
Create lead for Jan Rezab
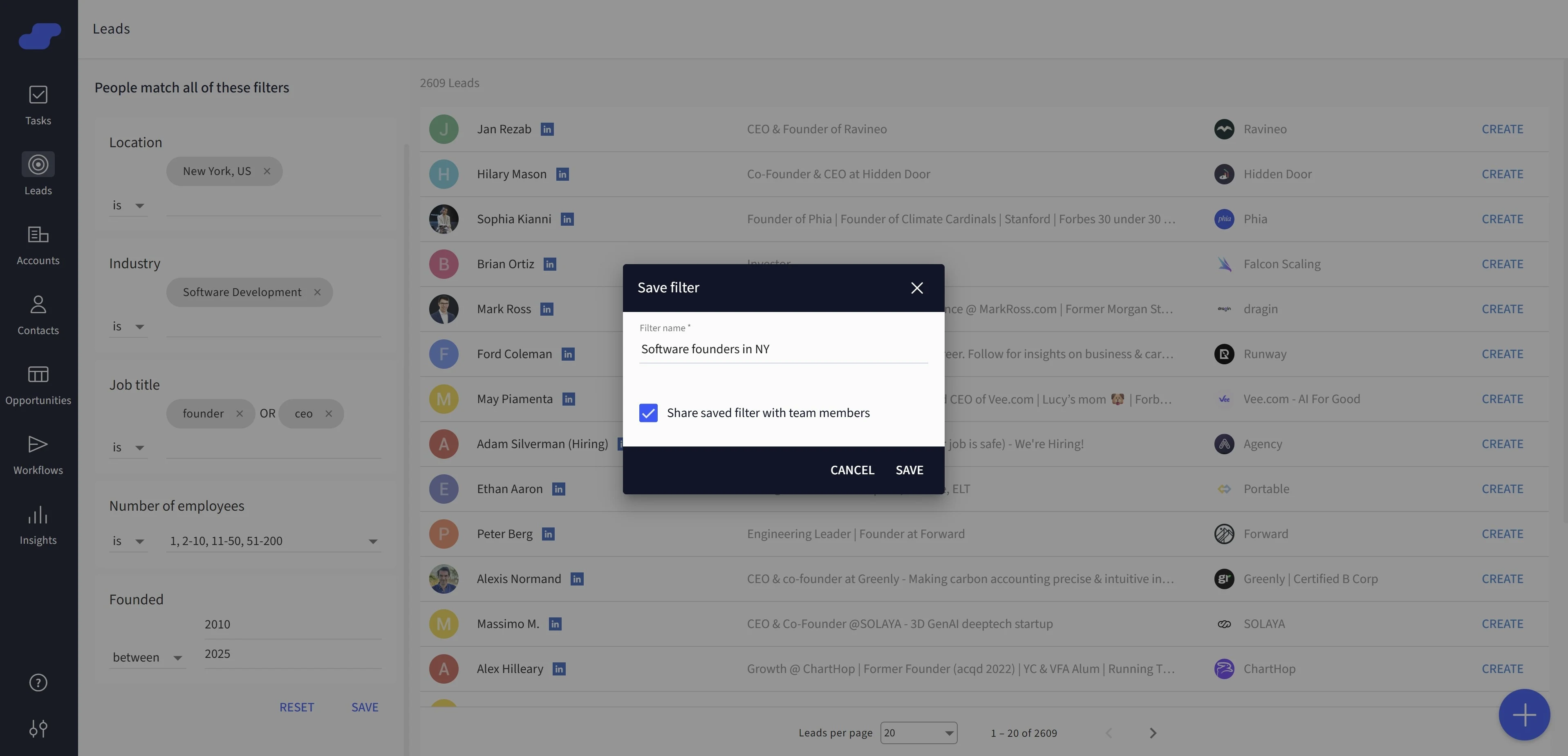pos(1502,129)
